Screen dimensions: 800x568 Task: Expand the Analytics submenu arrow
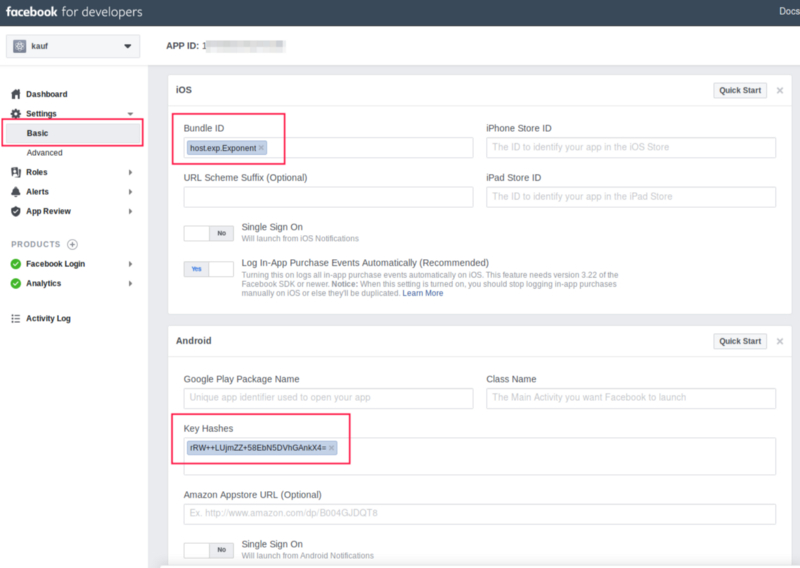point(130,283)
